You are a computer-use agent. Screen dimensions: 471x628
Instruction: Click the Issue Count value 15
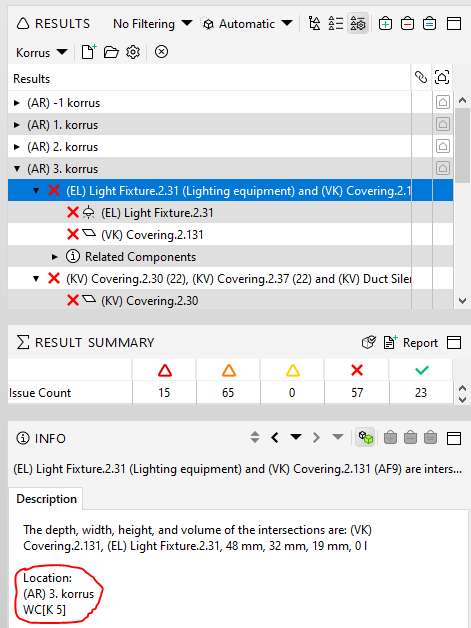(164, 392)
